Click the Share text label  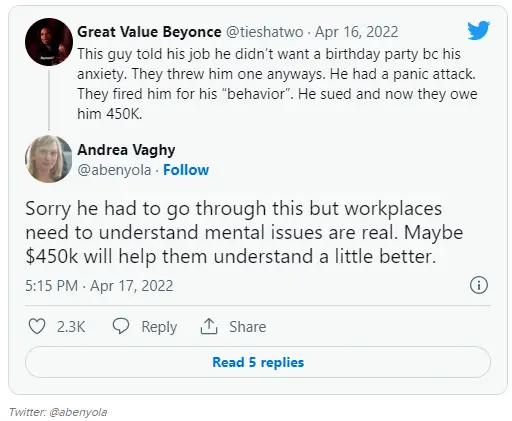tap(247, 327)
